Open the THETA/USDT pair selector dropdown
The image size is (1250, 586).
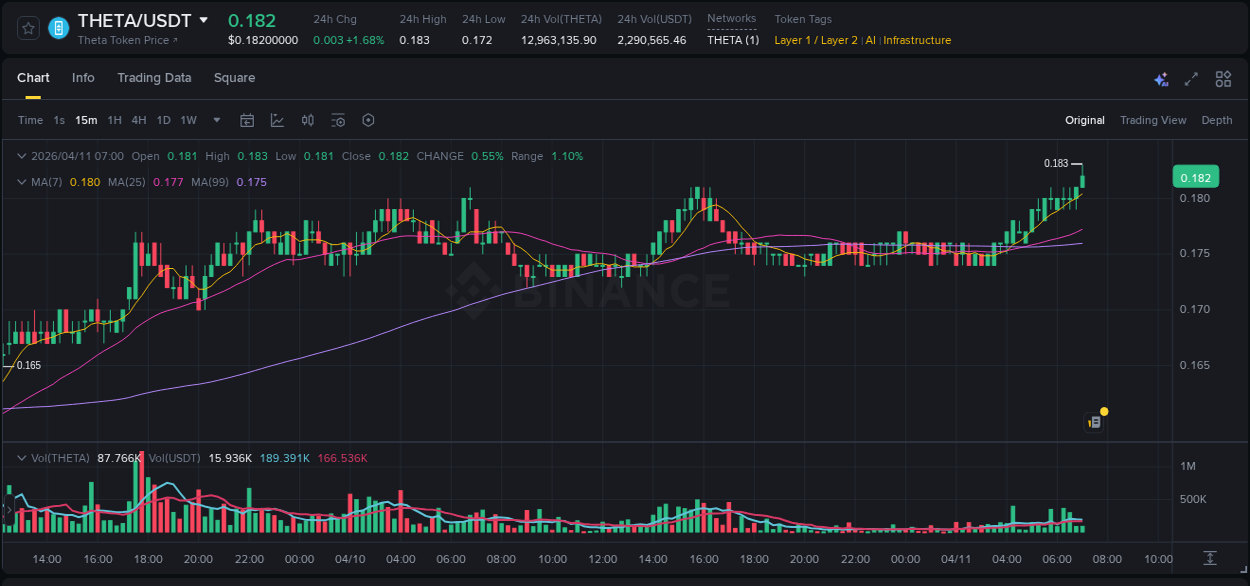click(204, 20)
